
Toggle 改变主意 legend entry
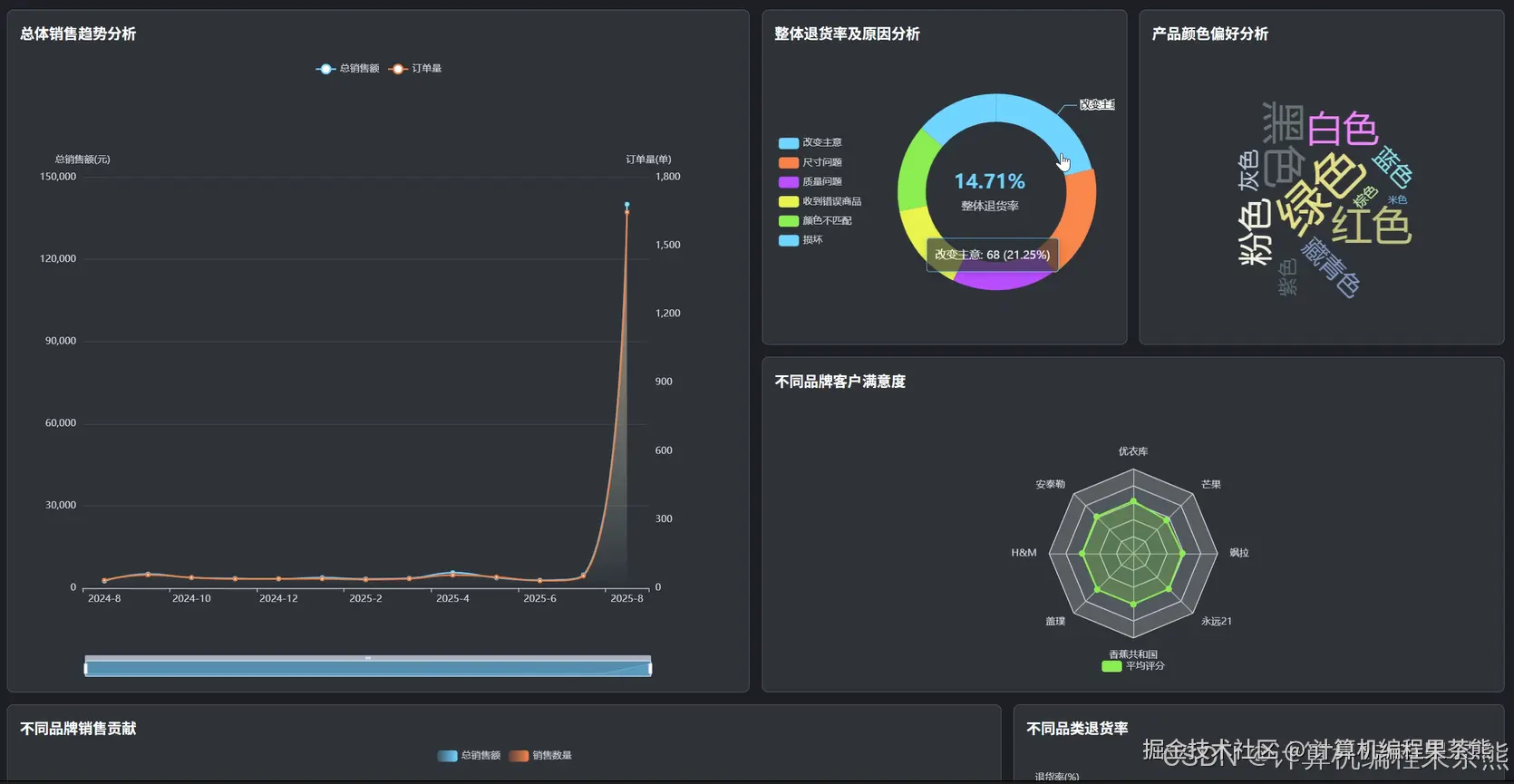pyautogui.click(x=810, y=142)
